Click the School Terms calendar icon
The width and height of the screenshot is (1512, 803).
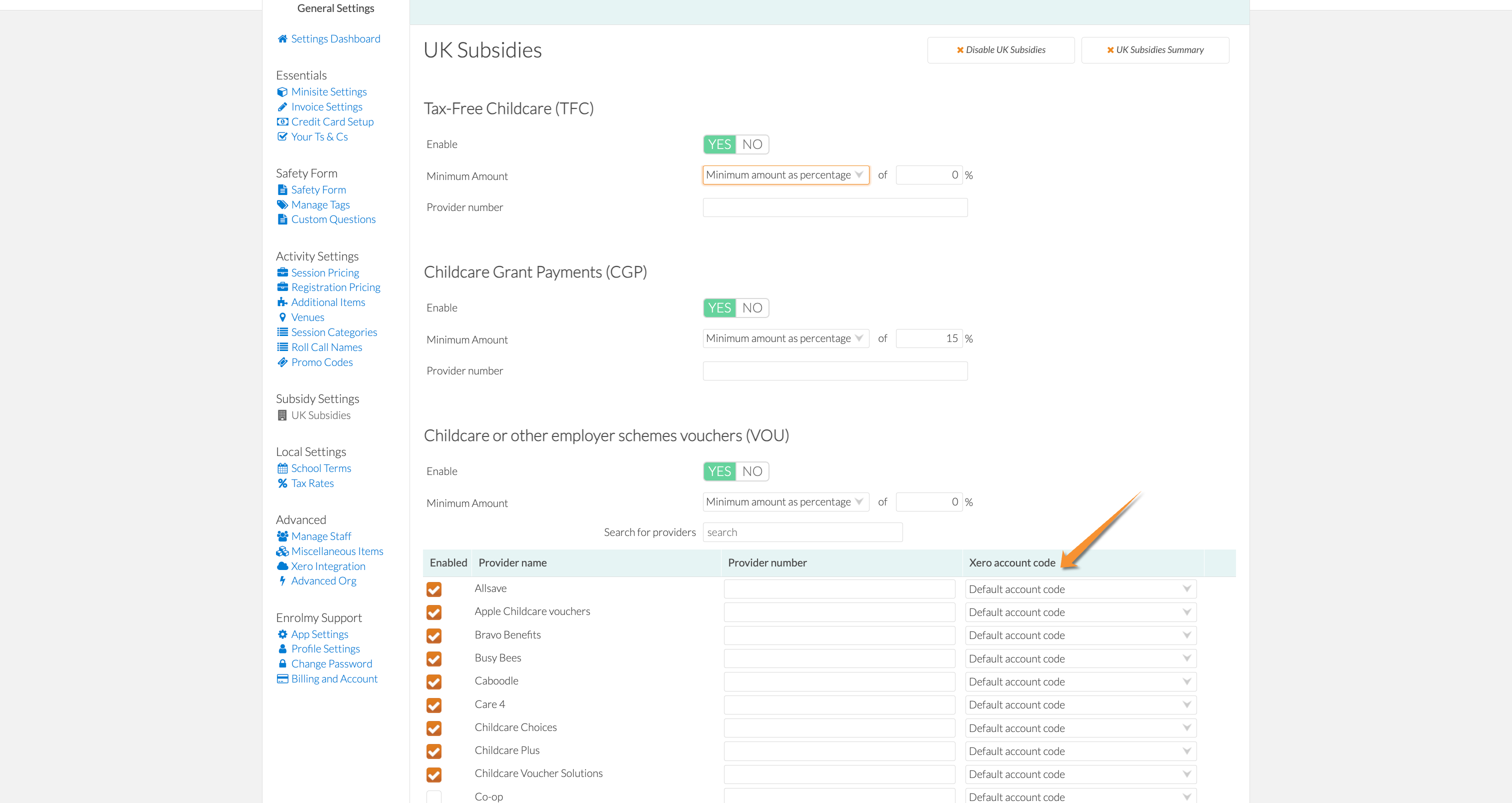point(282,468)
